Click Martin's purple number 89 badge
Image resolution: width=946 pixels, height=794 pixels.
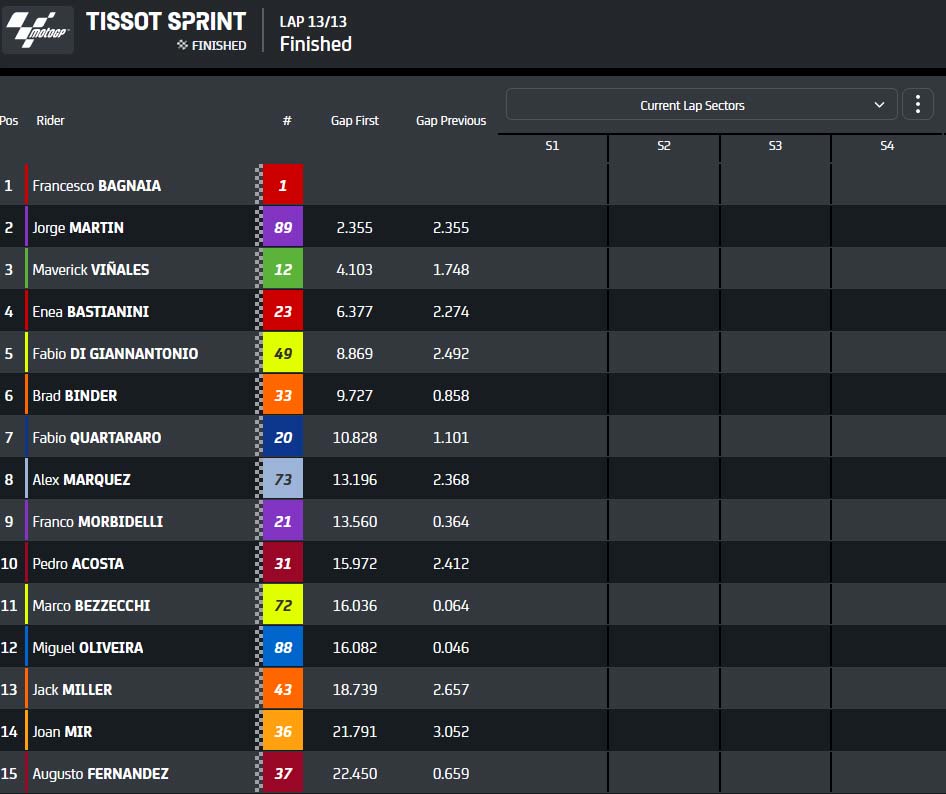pyautogui.click(x=283, y=227)
